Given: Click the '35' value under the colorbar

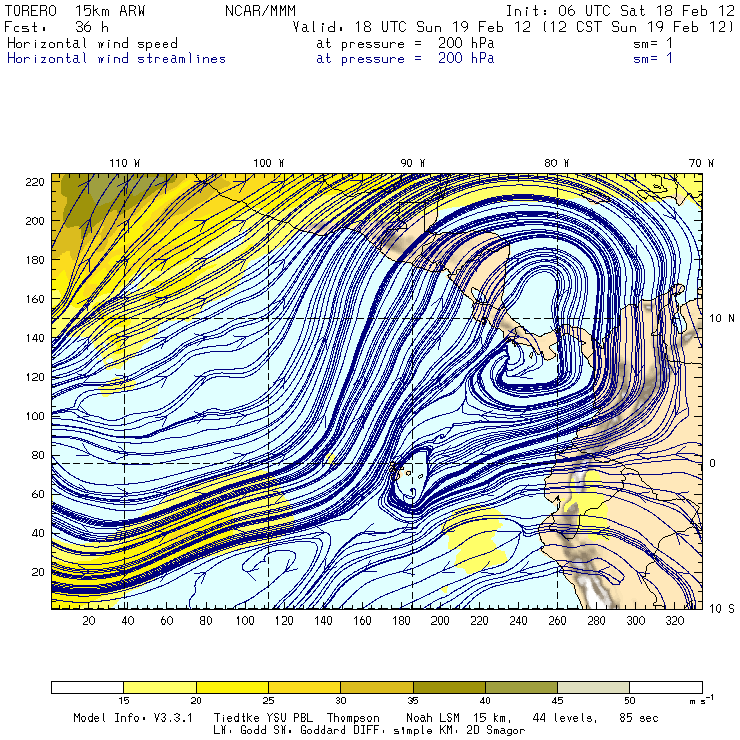Looking at the screenshot, I should 413,701.
